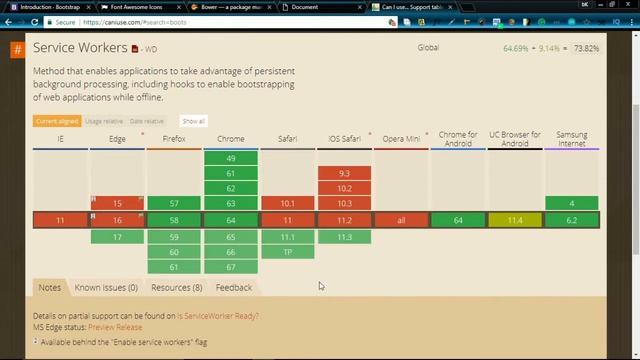Click the secure padlock icon in address bar
The height and width of the screenshot is (360, 640).
click(49, 22)
